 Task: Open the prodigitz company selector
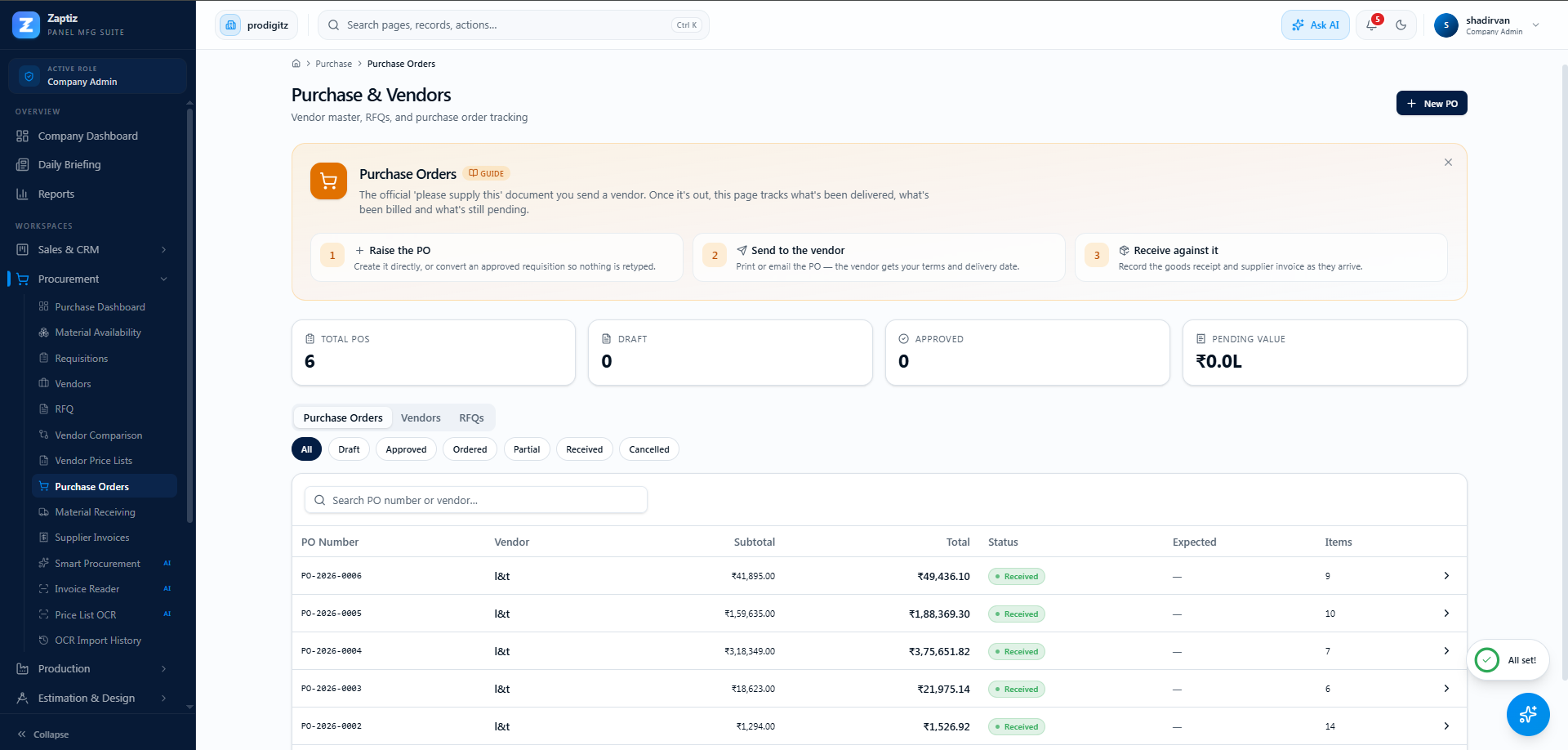[x=256, y=25]
